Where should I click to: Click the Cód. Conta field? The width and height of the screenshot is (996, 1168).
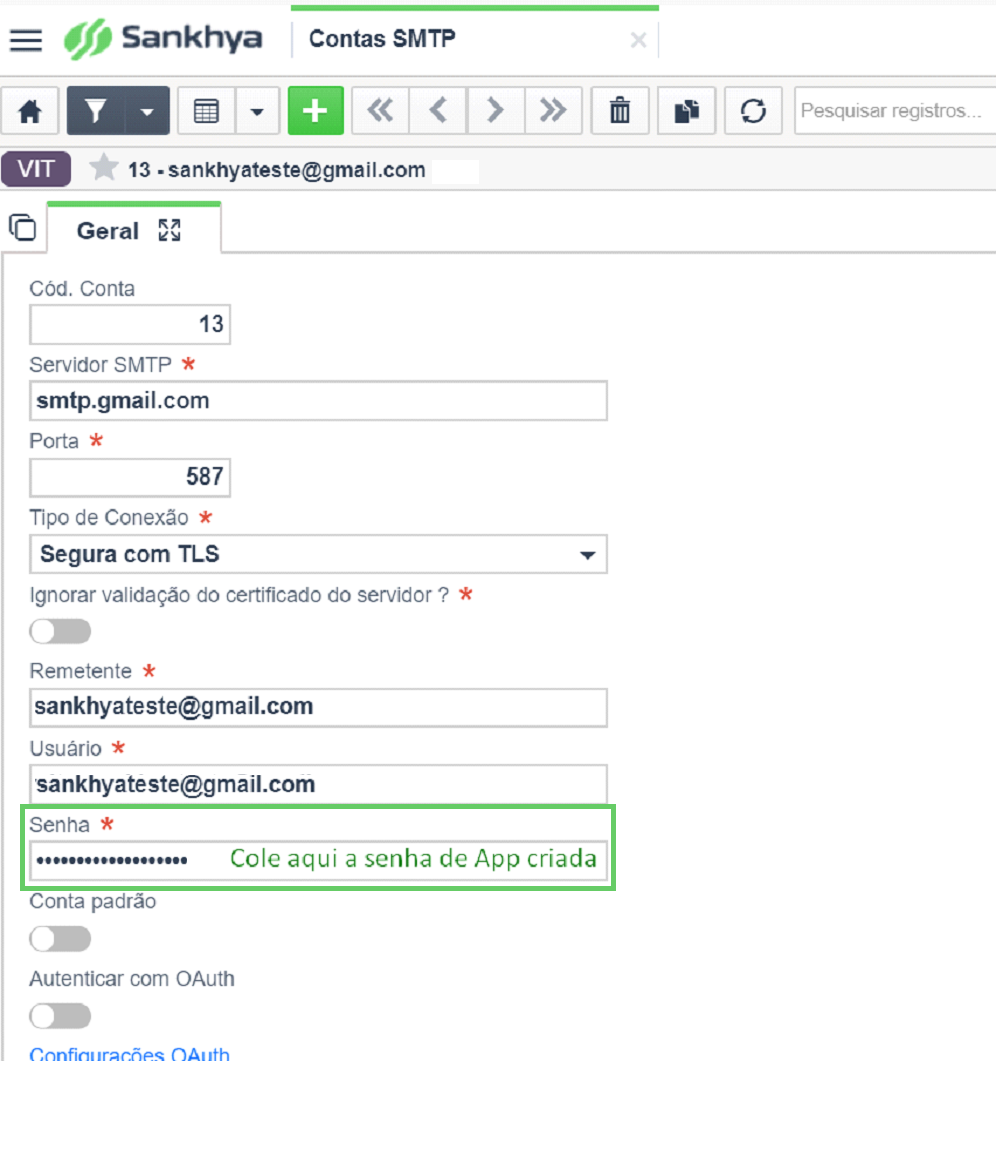point(130,324)
